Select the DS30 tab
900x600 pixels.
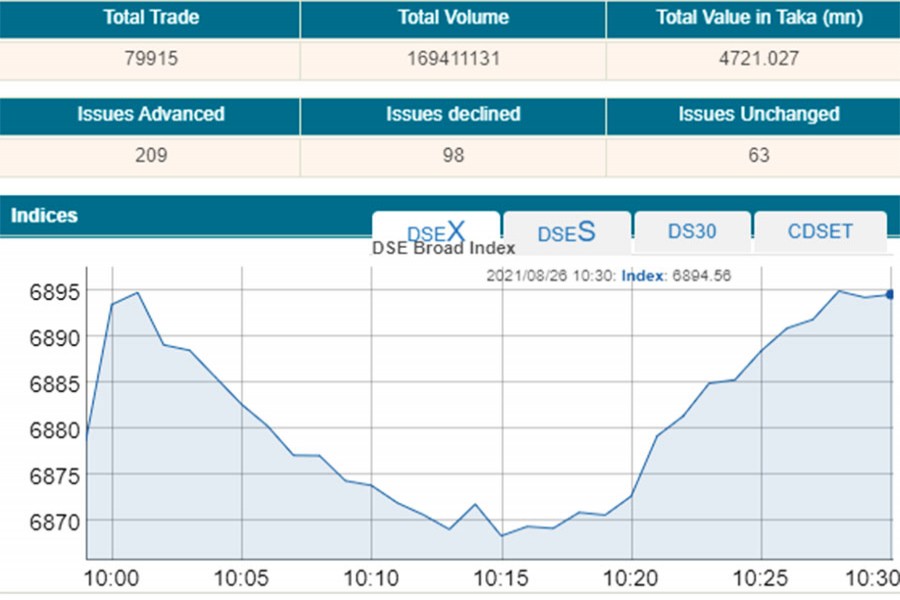[x=692, y=232]
